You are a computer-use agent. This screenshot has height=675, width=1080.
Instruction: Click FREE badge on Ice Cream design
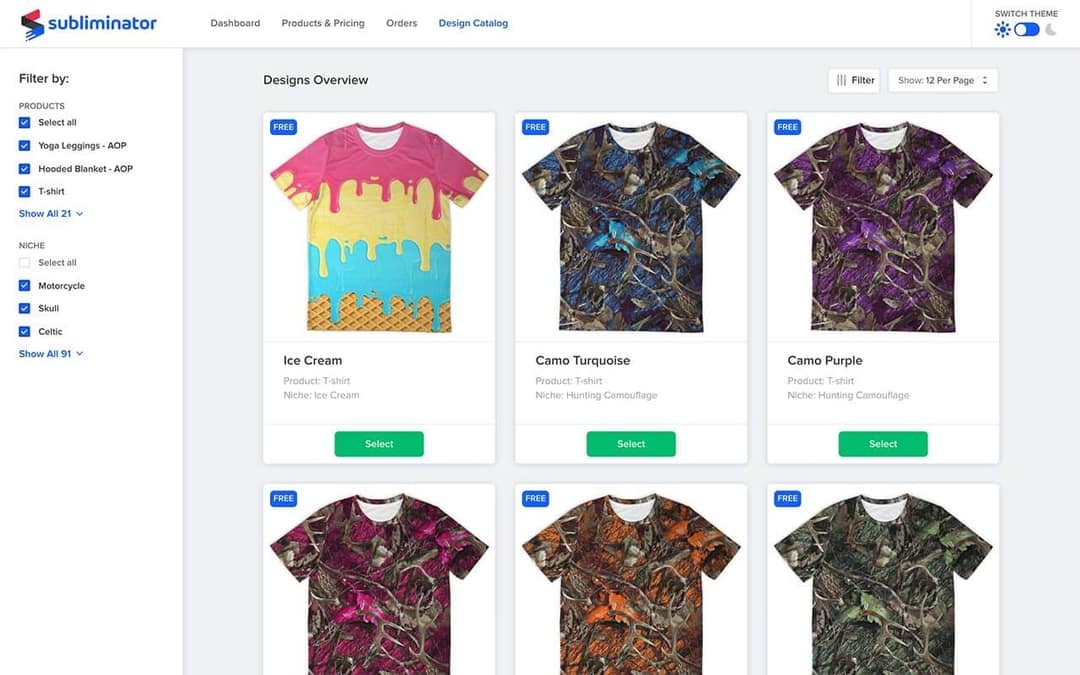283,127
